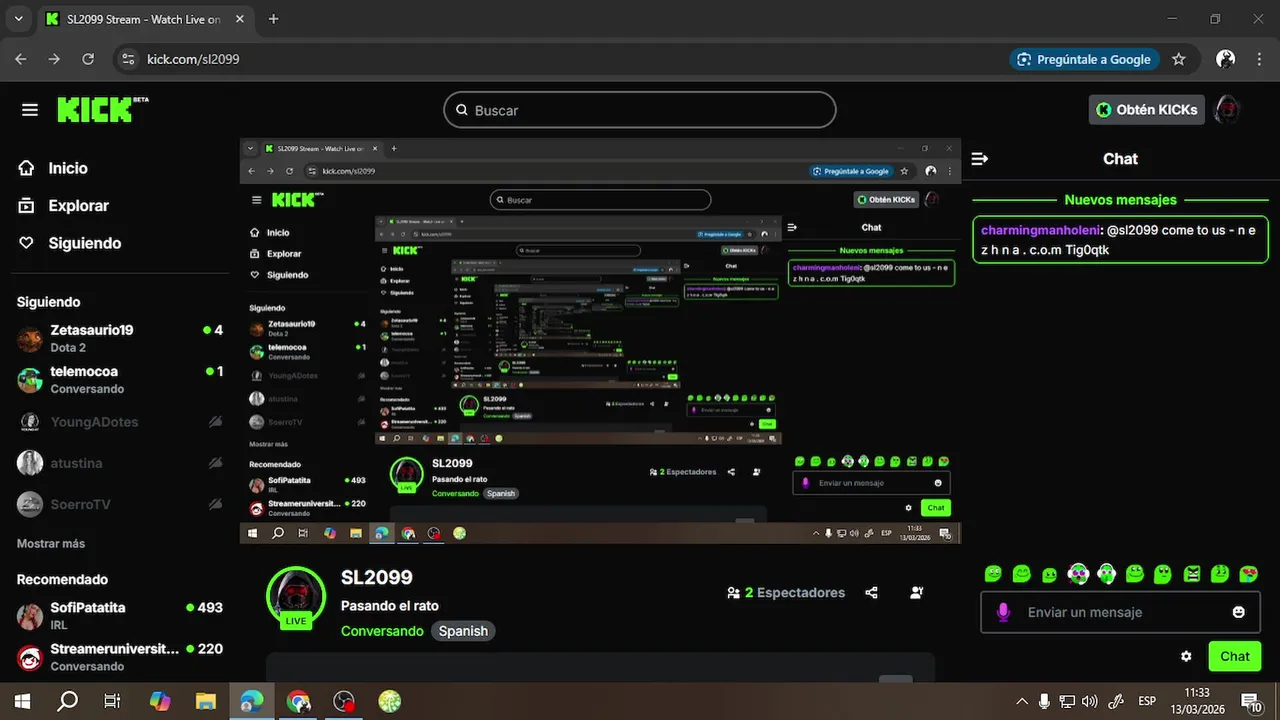Click the Enviar un mensaje input
The image size is (1280, 720).
[1120, 612]
